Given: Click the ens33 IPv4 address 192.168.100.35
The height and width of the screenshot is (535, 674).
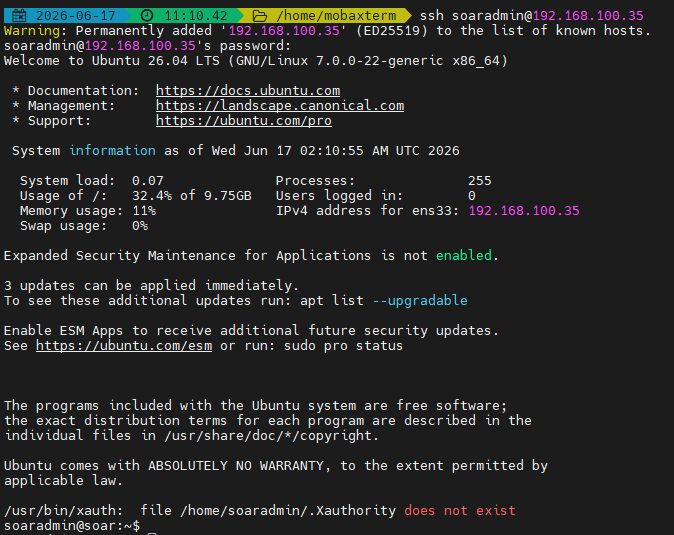Looking at the screenshot, I should coord(524,211).
